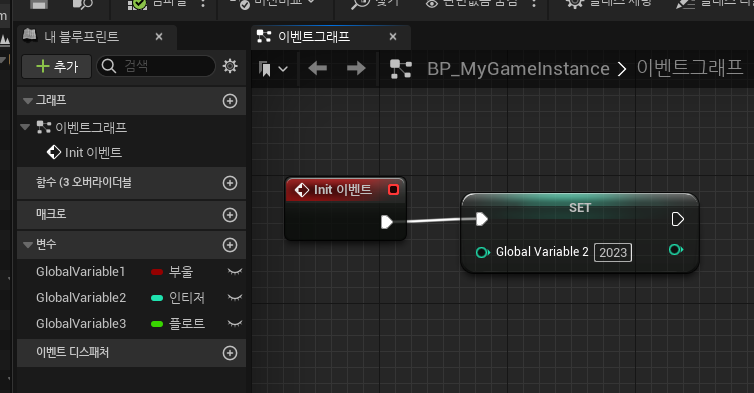This screenshot has height=393, width=754.
Task: Select the GlobalVariable3 variable
Action: coord(81,324)
